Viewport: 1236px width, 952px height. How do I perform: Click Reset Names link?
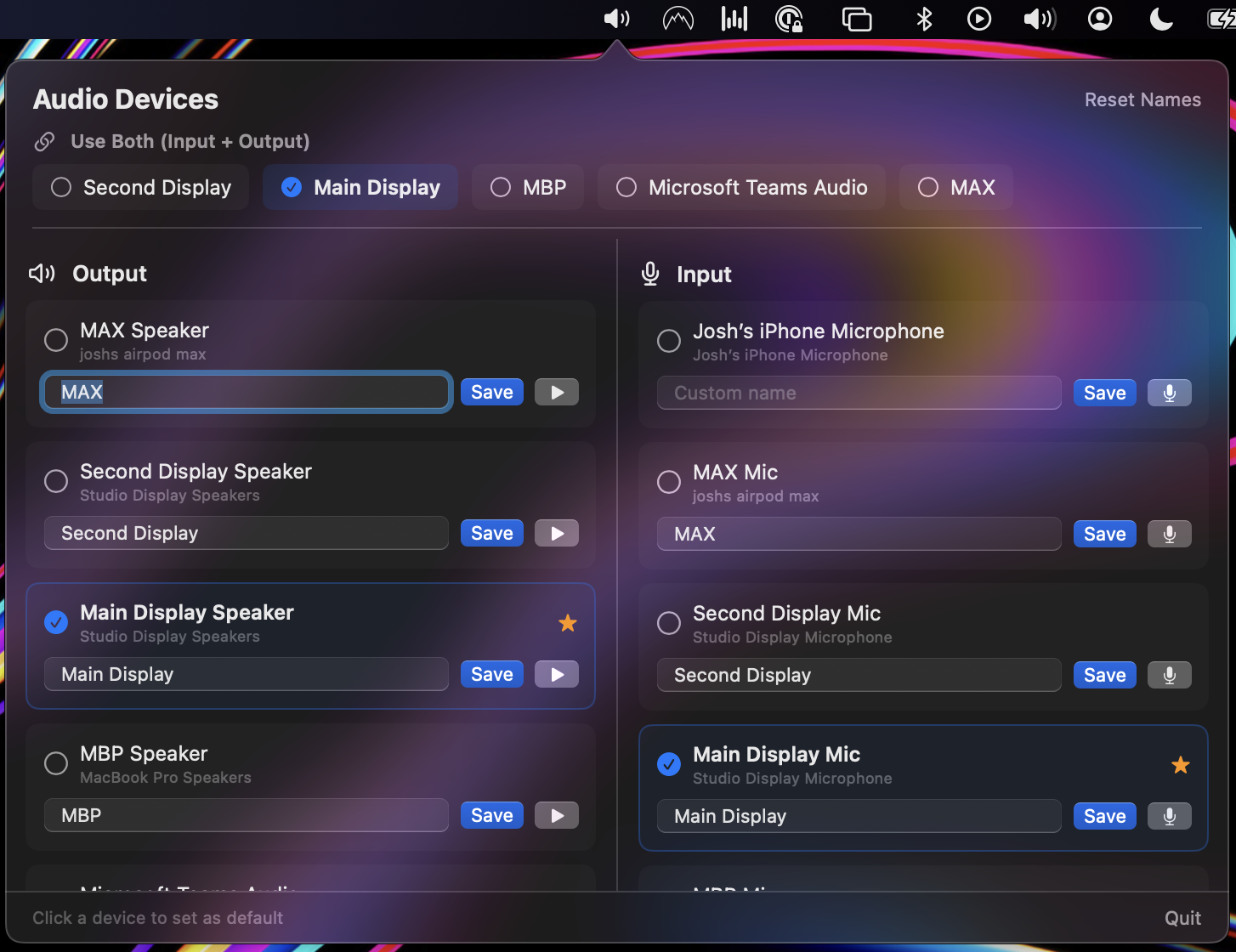pyautogui.click(x=1142, y=99)
